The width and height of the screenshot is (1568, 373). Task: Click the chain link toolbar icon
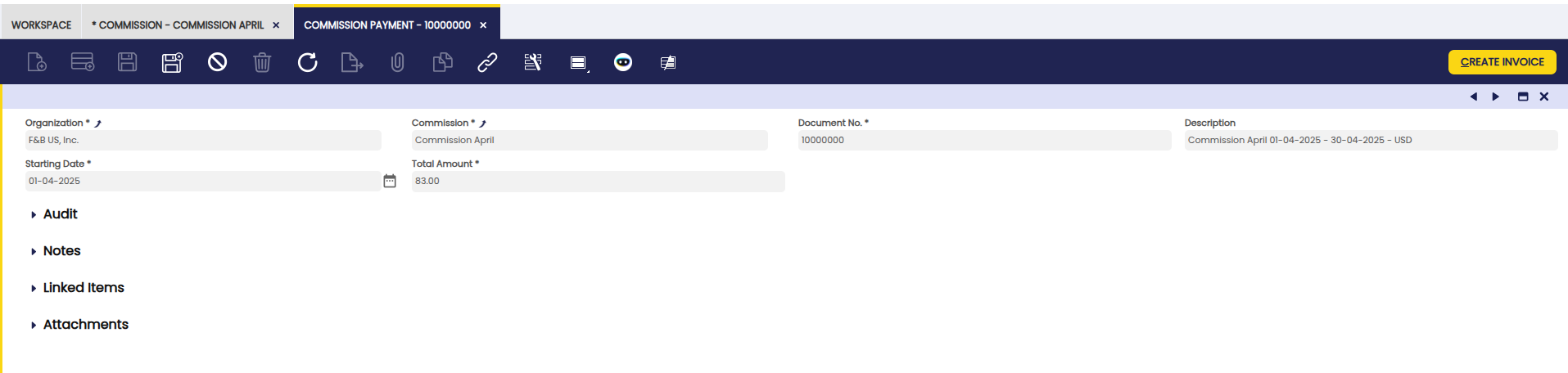(487, 62)
